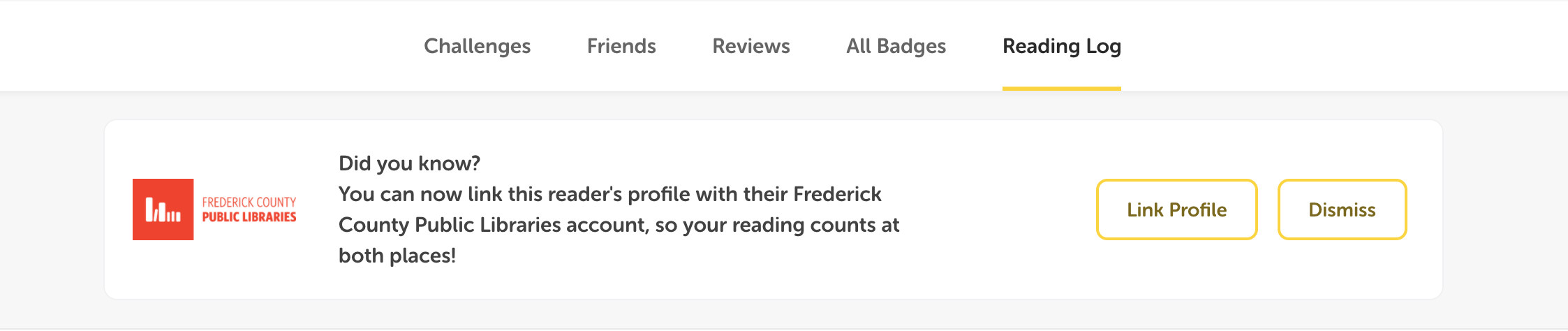This screenshot has height=331, width=1568.
Task: Go to the Reviews tab
Action: tap(751, 46)
